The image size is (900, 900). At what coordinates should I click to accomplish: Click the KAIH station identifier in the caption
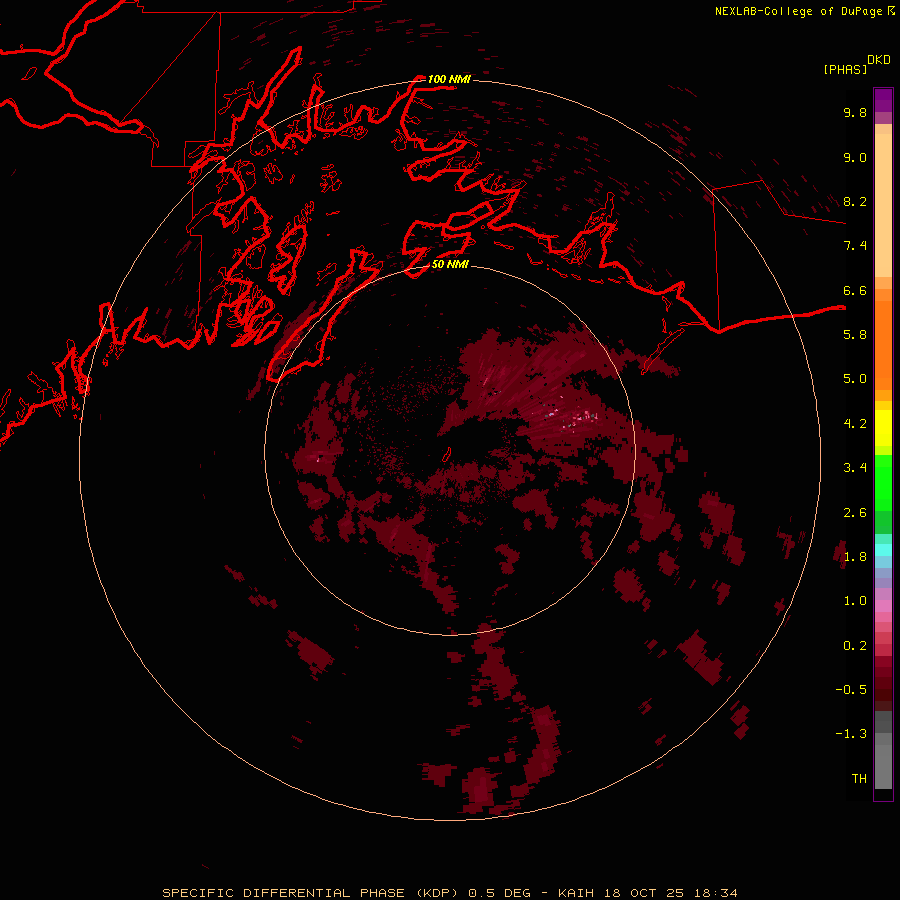click(x=577, y=893)
